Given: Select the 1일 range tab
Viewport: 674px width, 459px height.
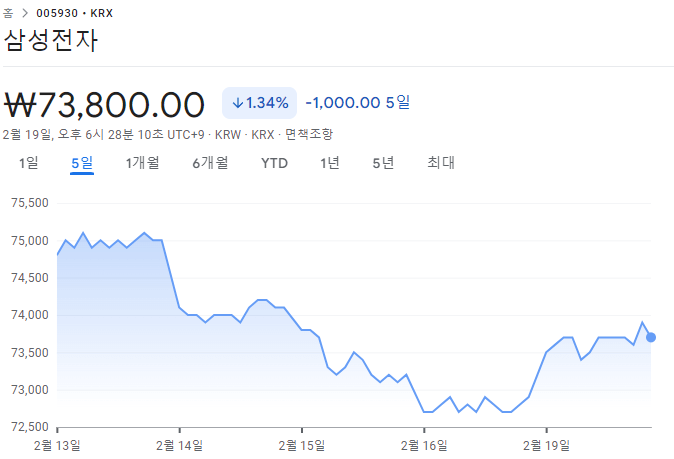Looking at the screenshot, I should 28,163.
